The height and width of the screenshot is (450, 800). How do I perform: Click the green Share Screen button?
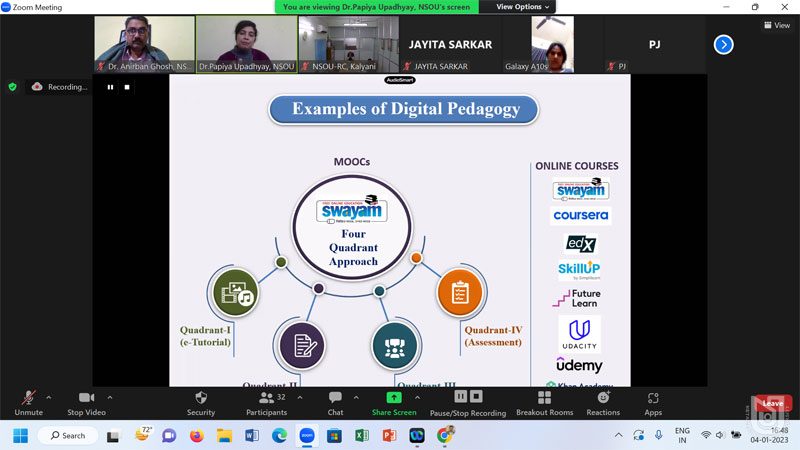coord(394,403)
